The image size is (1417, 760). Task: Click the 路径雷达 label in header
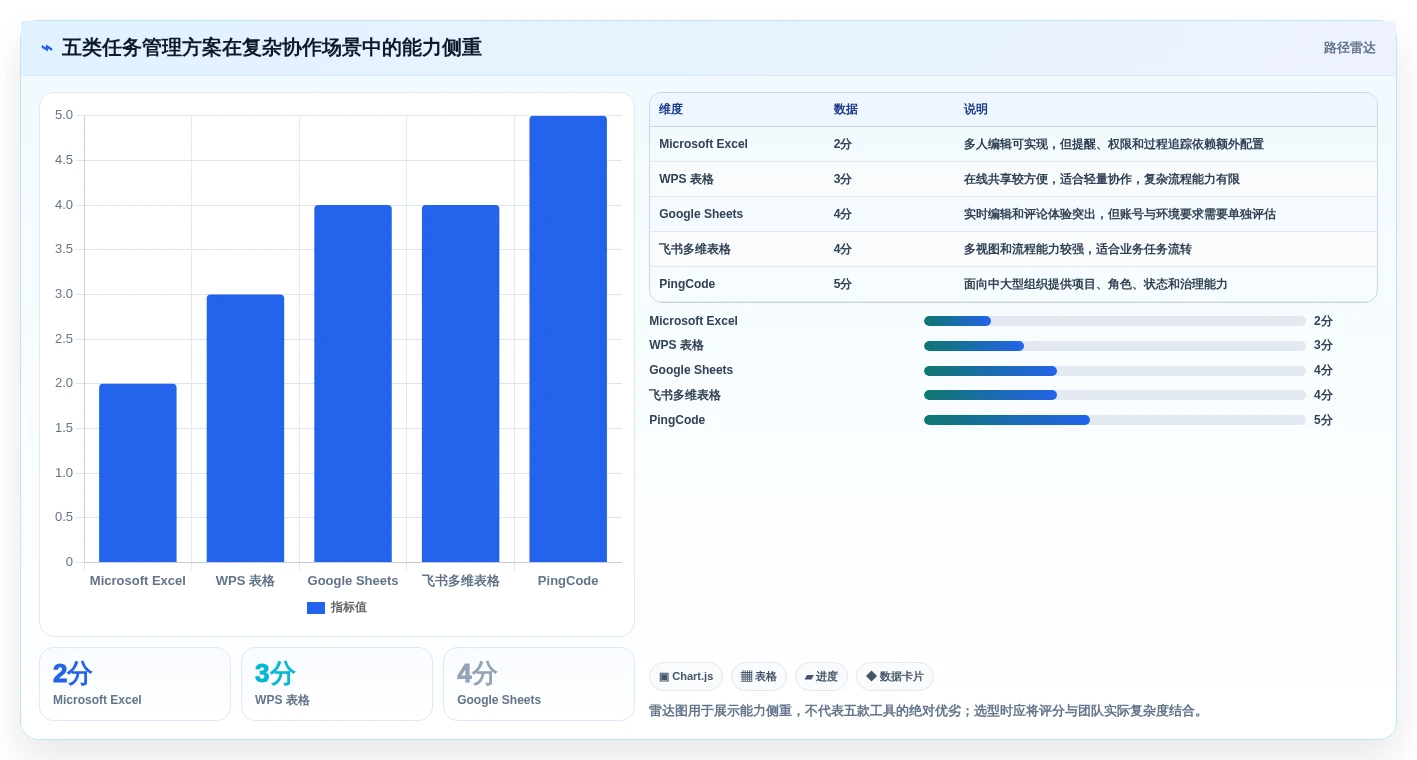point(1349,48)
